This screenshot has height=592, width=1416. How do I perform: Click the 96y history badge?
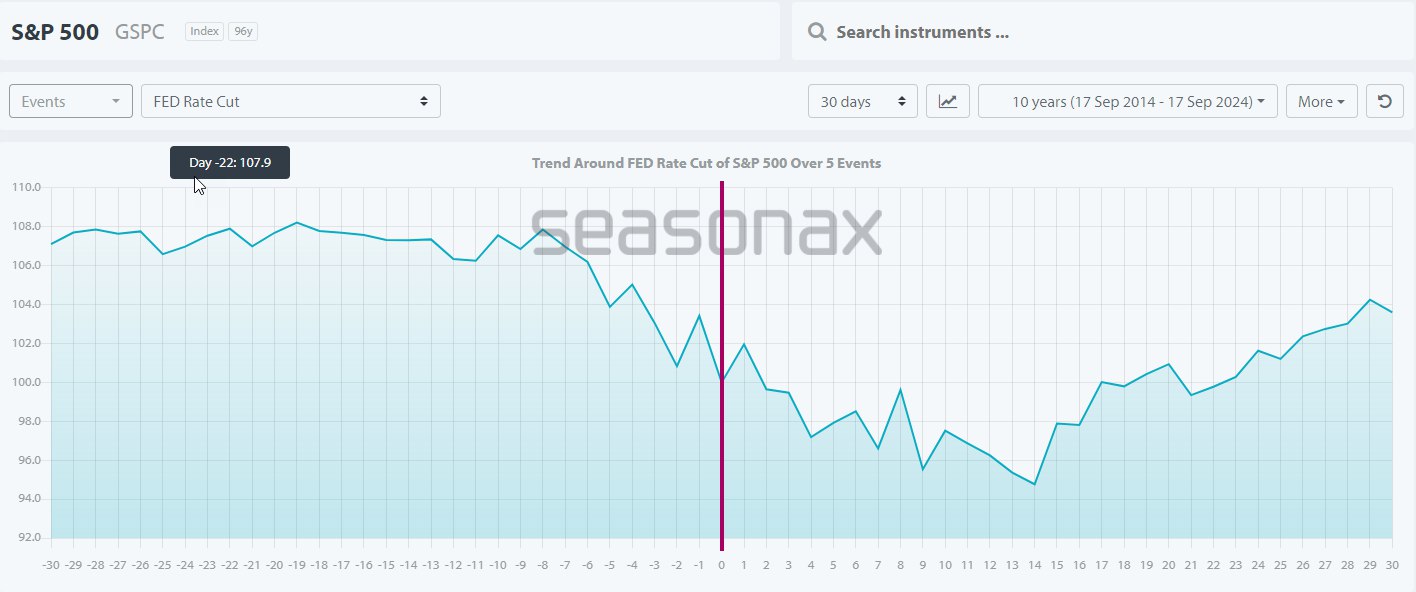[242, 32]
